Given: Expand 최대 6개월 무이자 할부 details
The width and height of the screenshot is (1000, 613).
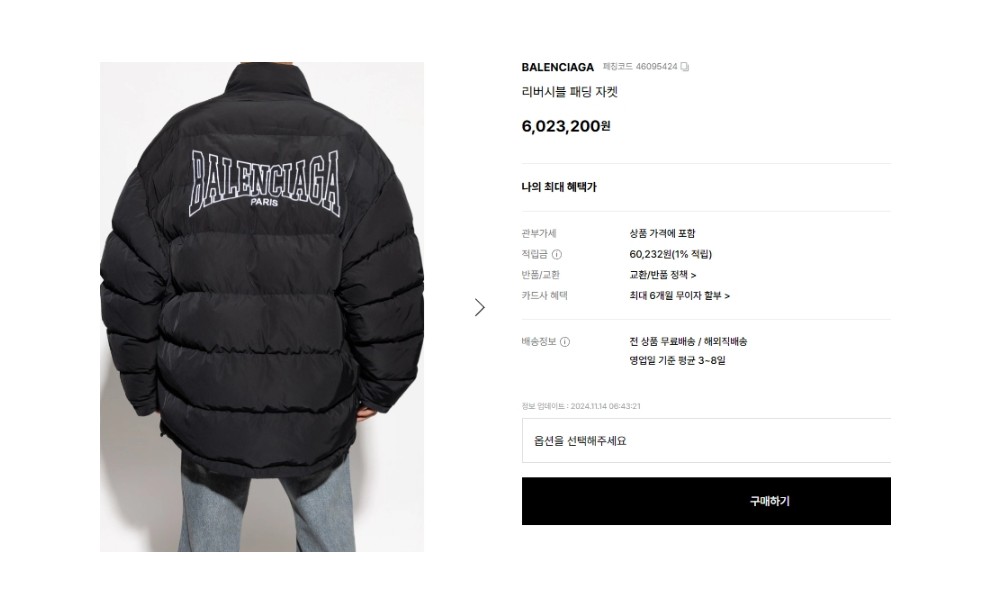Looking at the screenshot, I should 679,296.
